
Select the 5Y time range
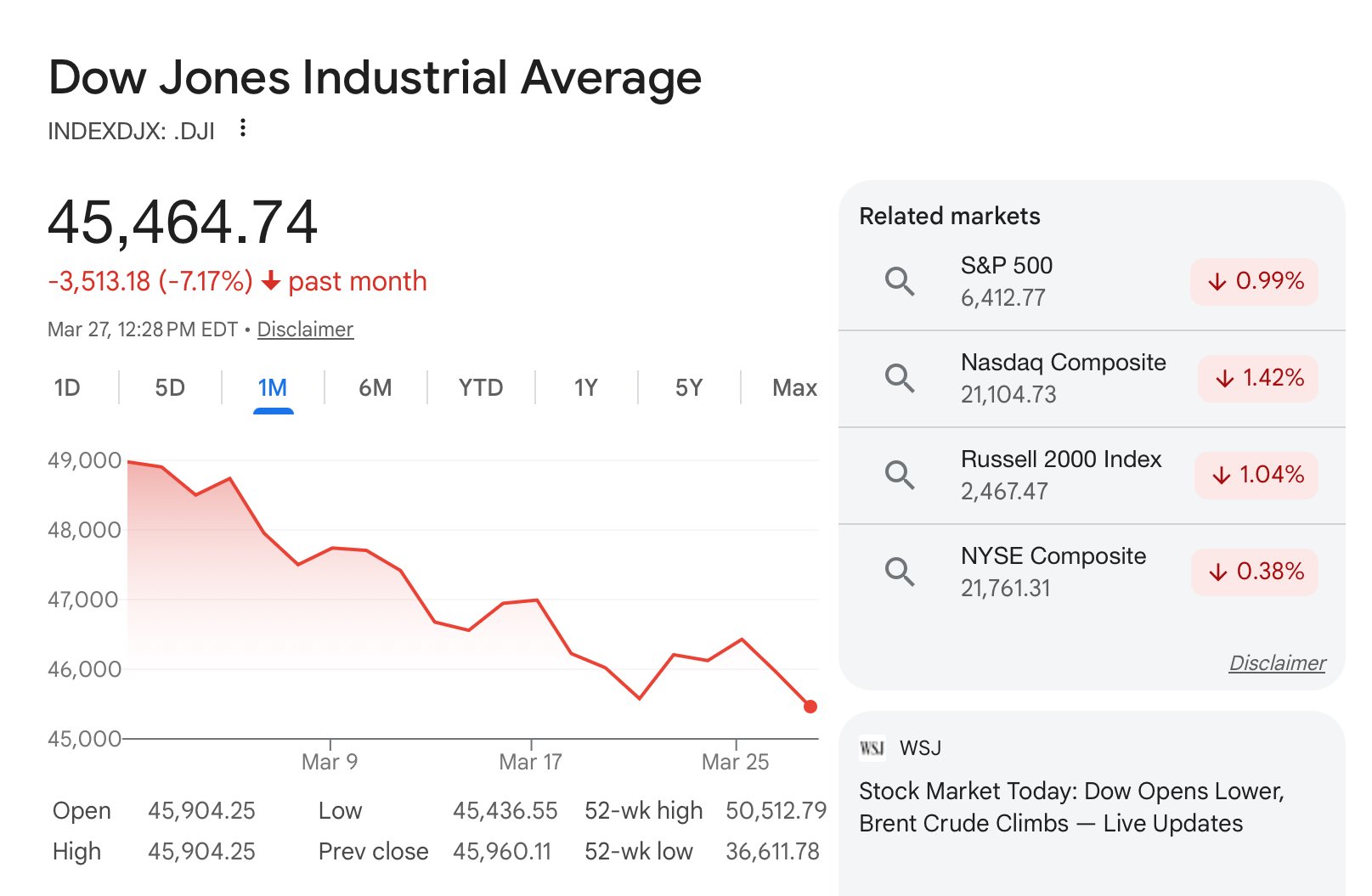(689, 388)
